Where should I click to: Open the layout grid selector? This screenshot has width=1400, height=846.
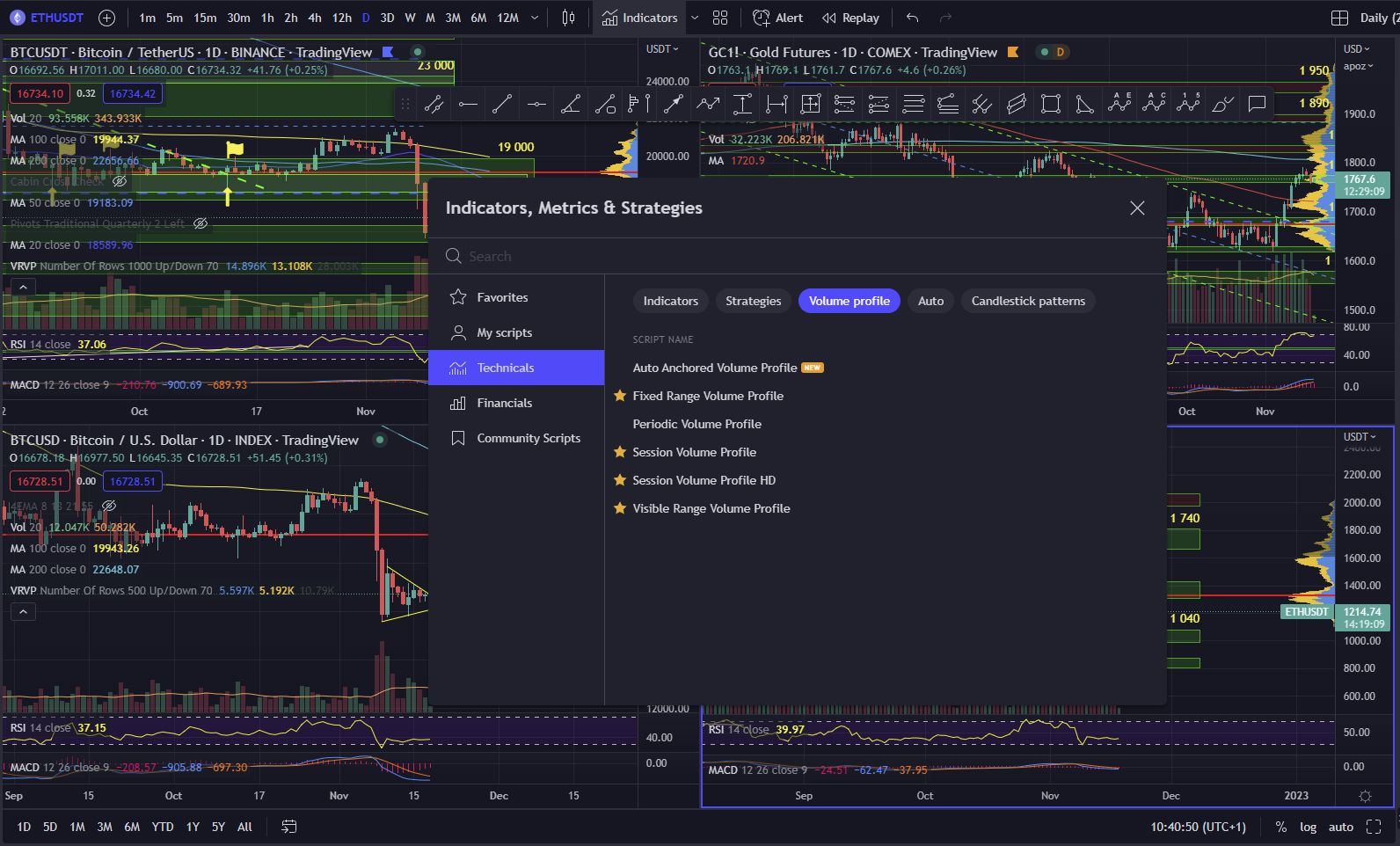pyautogui.click(x=720, y=18)
